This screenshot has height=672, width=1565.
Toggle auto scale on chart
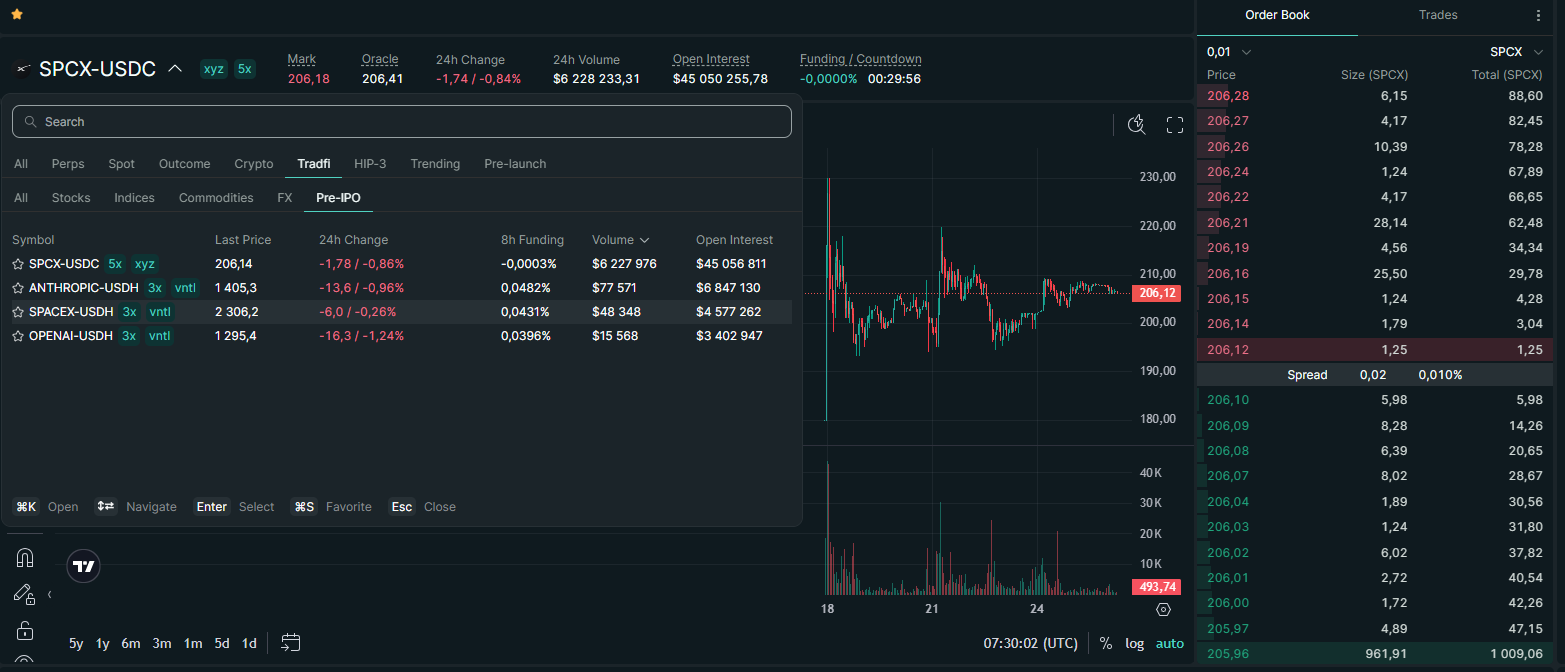click(1169, 643)
